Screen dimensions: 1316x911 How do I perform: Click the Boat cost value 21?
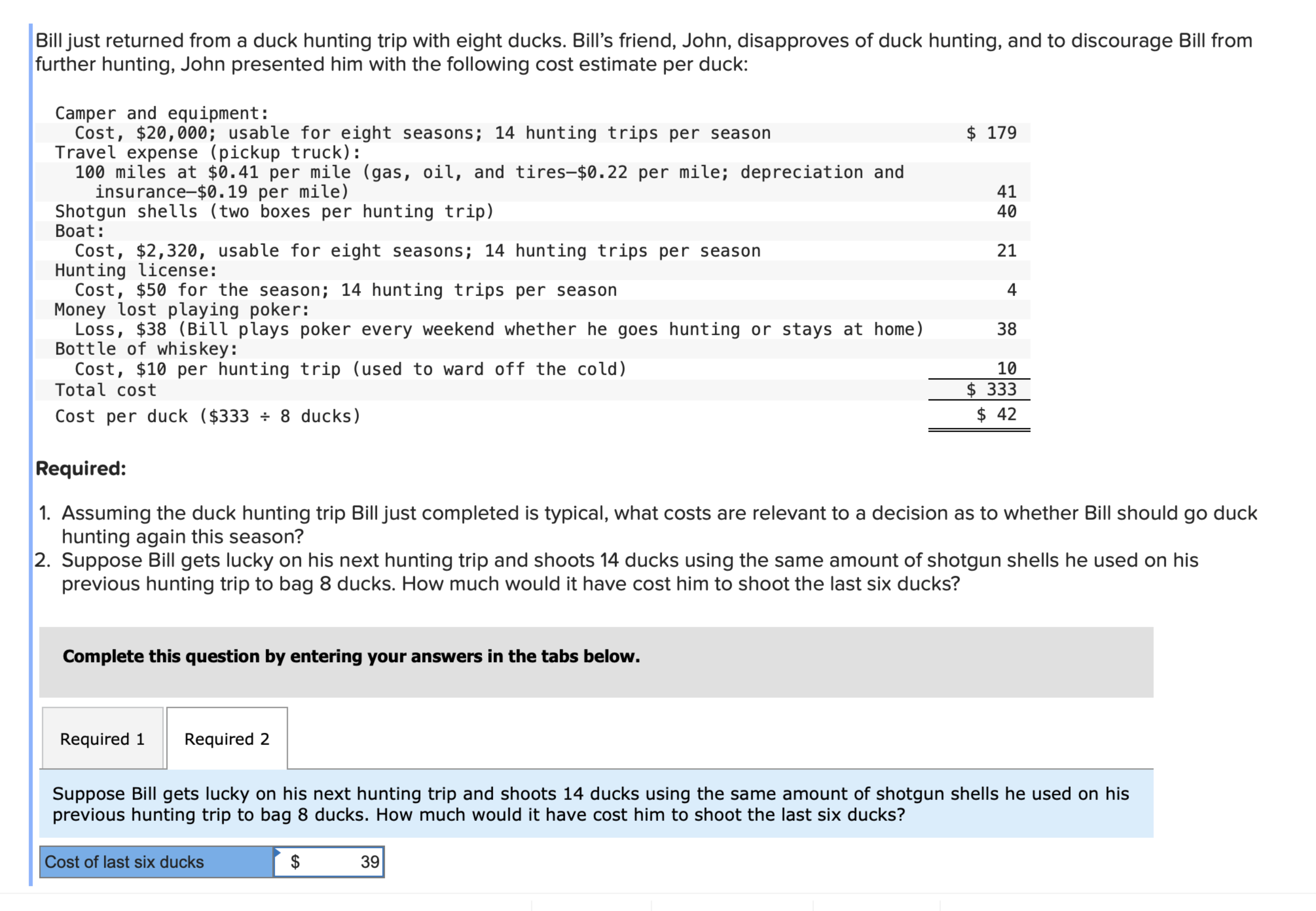tap(1007, 250)
